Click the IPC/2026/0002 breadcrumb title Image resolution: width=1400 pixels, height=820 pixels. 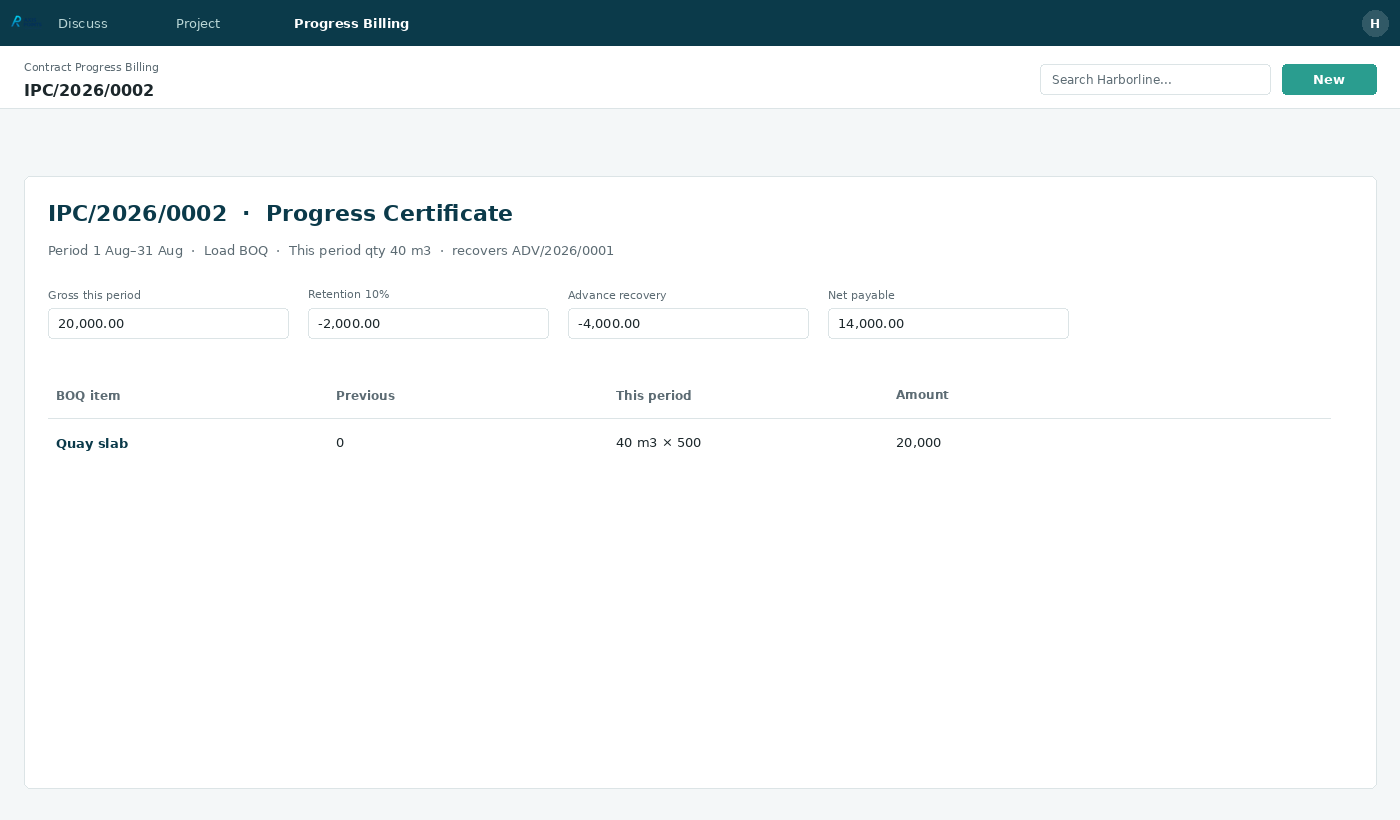(89, 90)
